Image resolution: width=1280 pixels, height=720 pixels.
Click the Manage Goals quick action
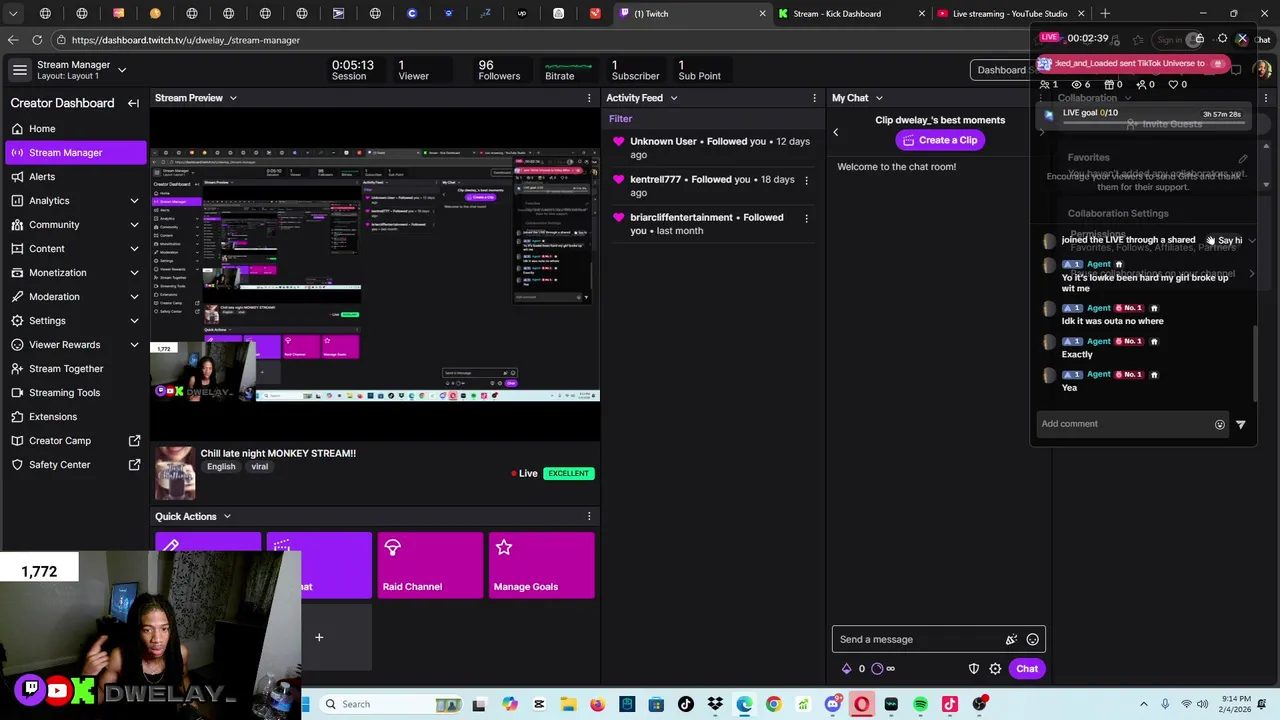point(541,565)
